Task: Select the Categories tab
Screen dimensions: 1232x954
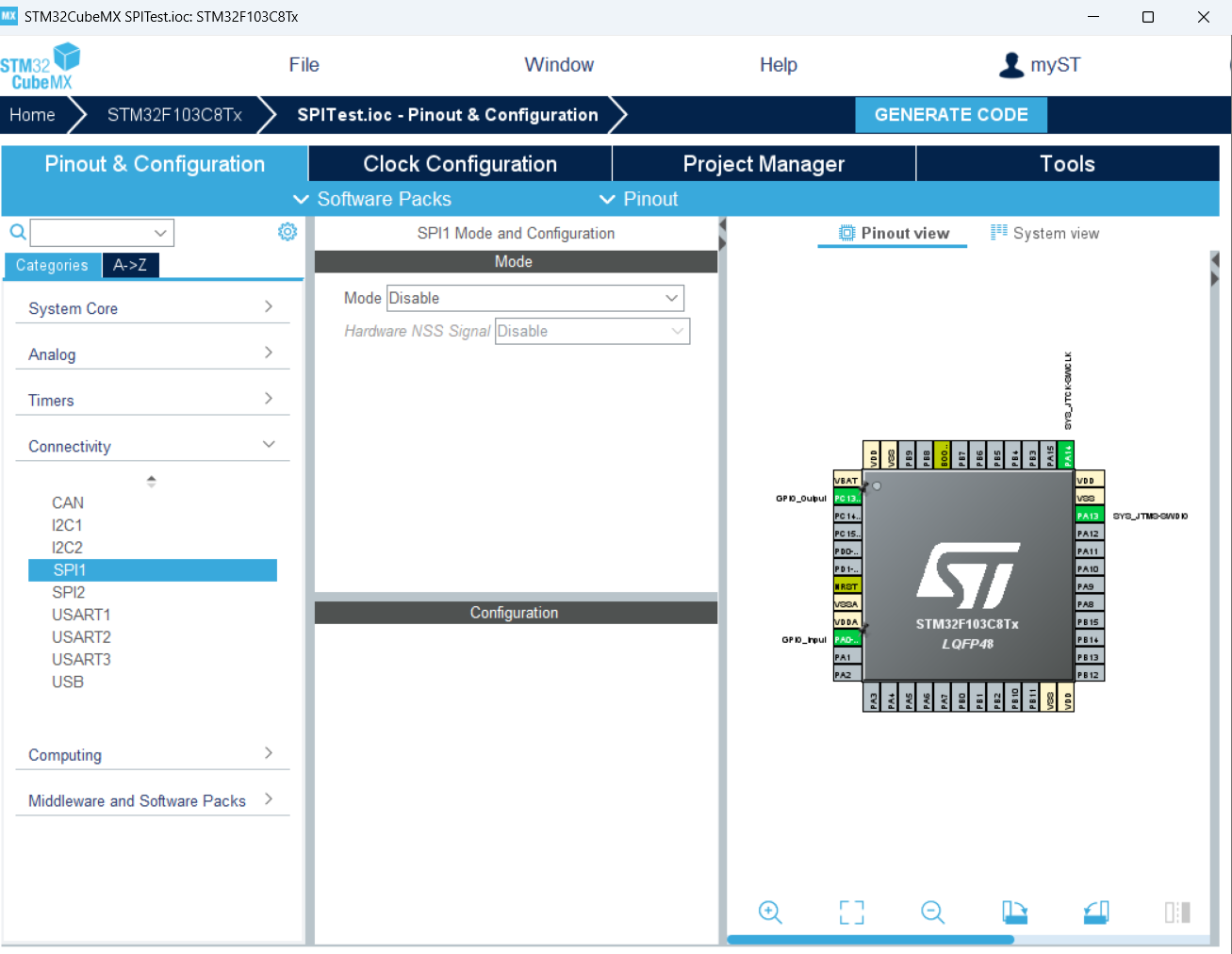Action: point(52,265)
